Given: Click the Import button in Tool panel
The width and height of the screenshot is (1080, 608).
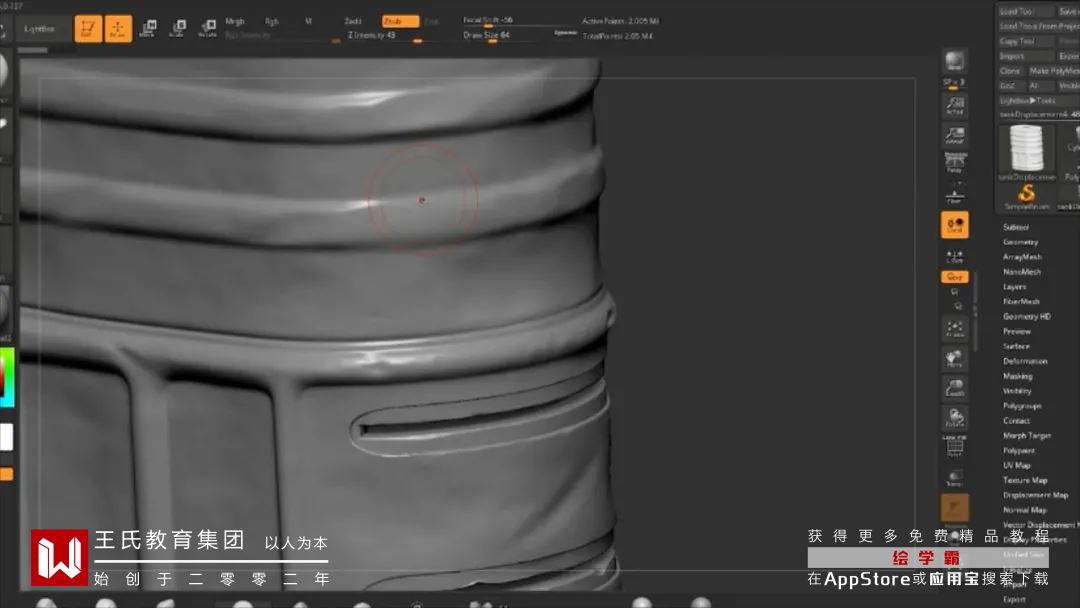Looking at the screenshot, I should pos(1026,56).
